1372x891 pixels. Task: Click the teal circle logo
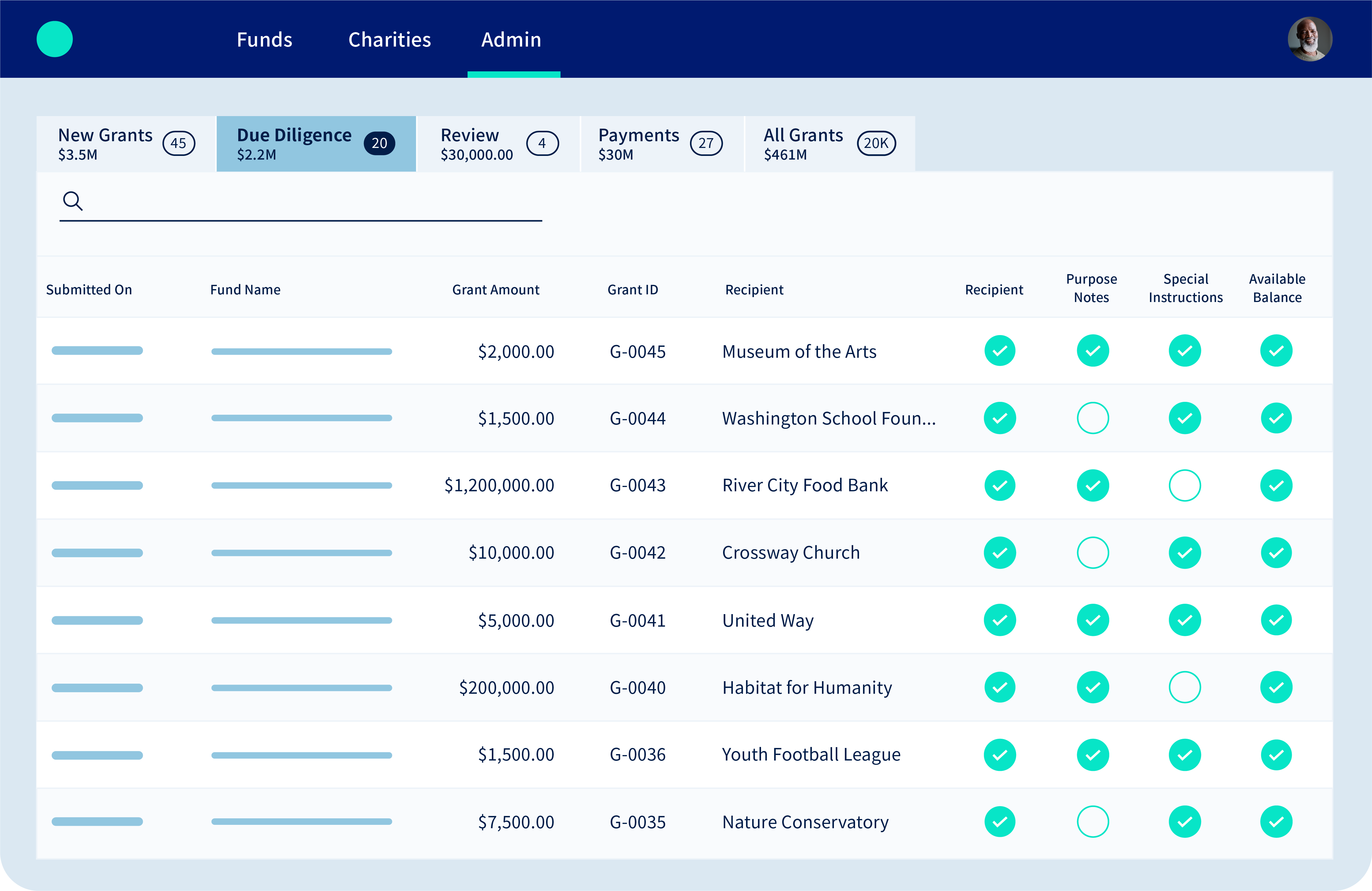tap(55, 39)
